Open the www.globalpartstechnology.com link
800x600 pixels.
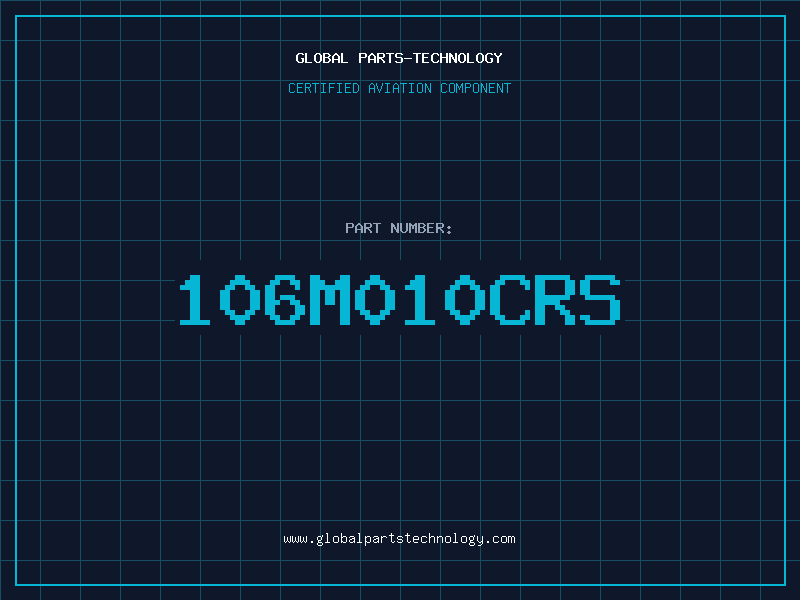coord(399,539)
